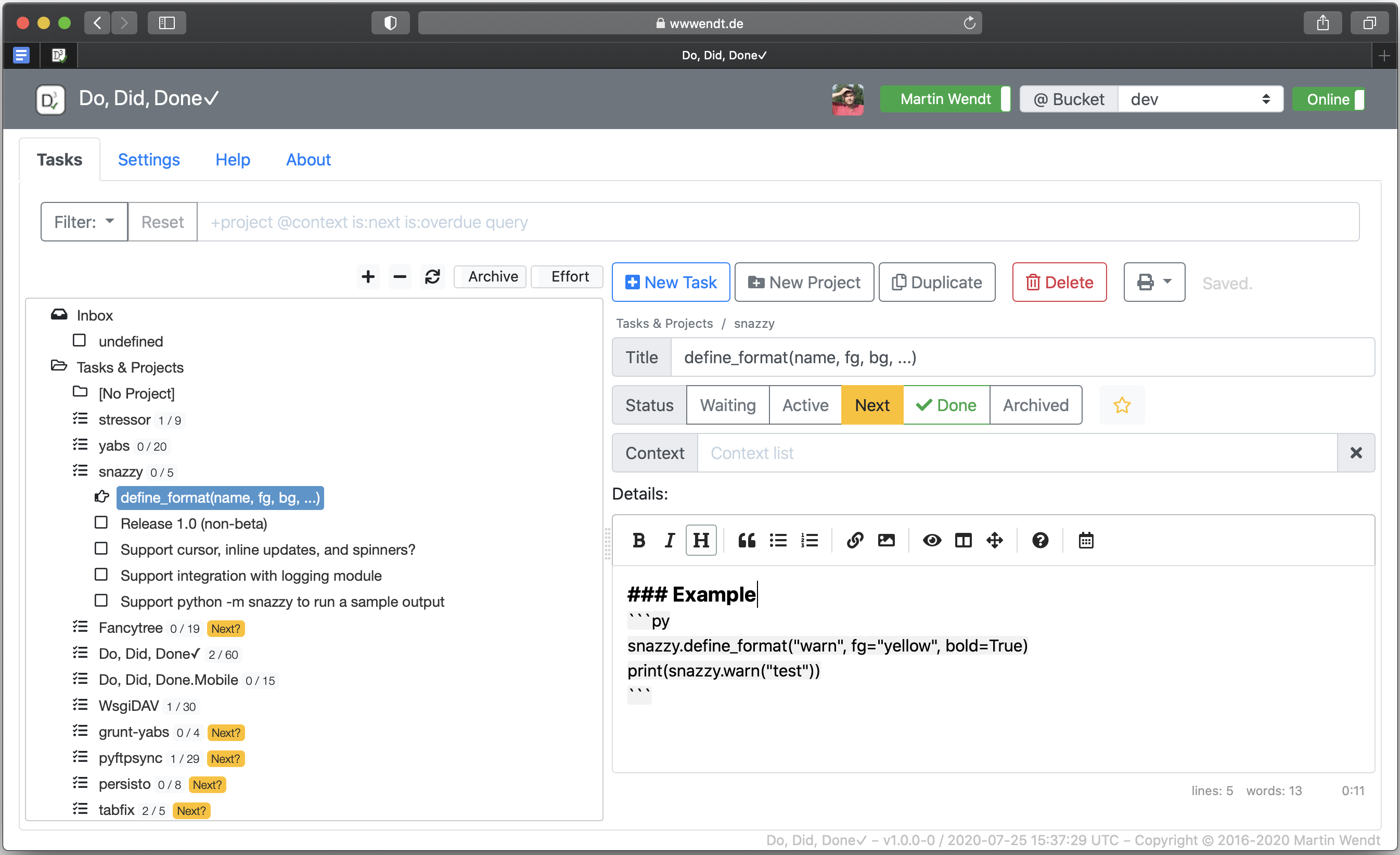Expand all nodes with the plus icon

coord(368,277)
